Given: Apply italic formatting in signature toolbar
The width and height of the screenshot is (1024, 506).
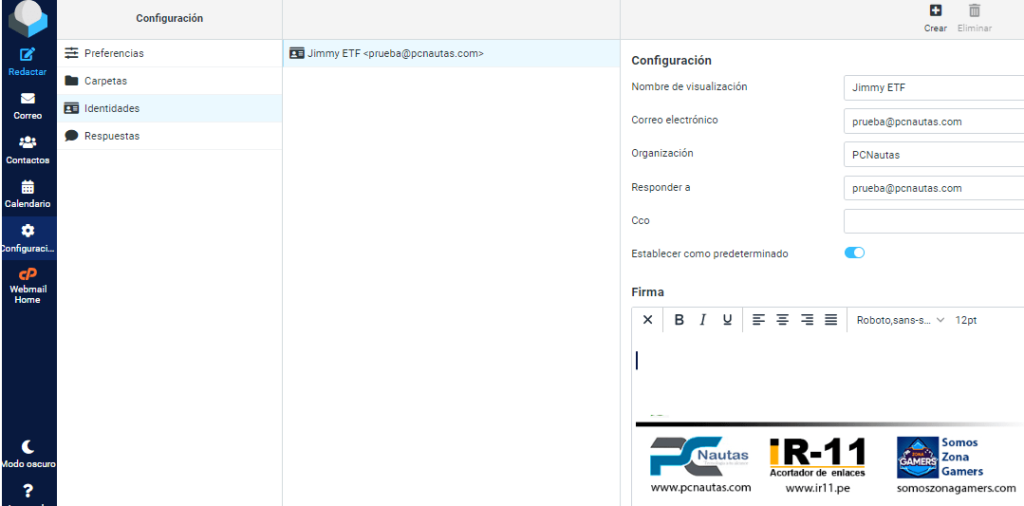Looking at the screenshot, I should pos(703,320).
